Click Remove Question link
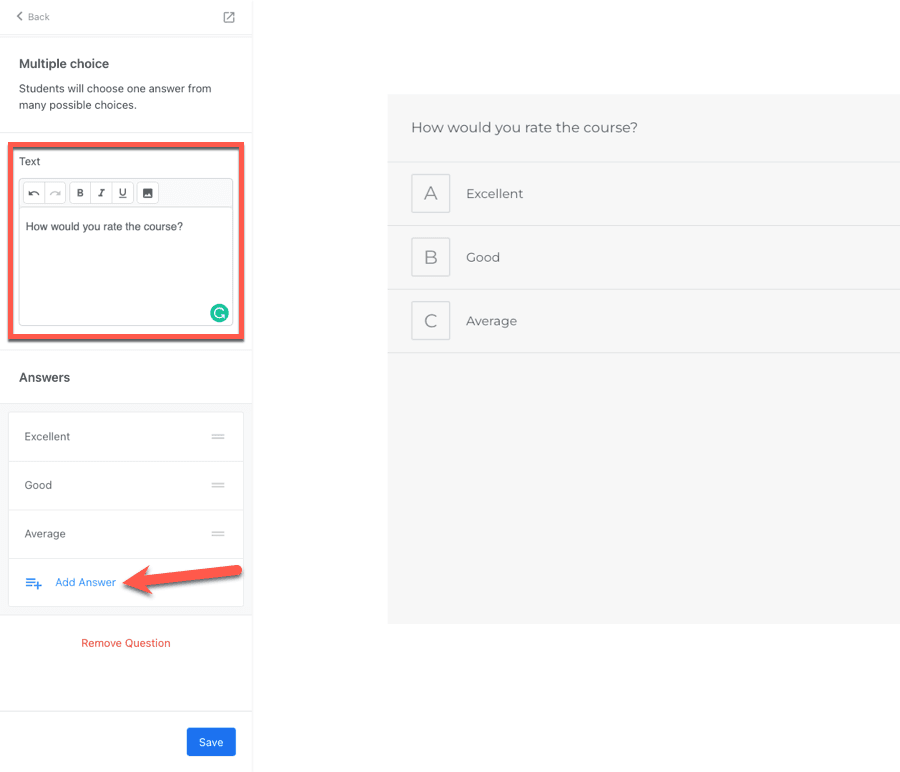This screenshot has width=900, height=772. 126,643
